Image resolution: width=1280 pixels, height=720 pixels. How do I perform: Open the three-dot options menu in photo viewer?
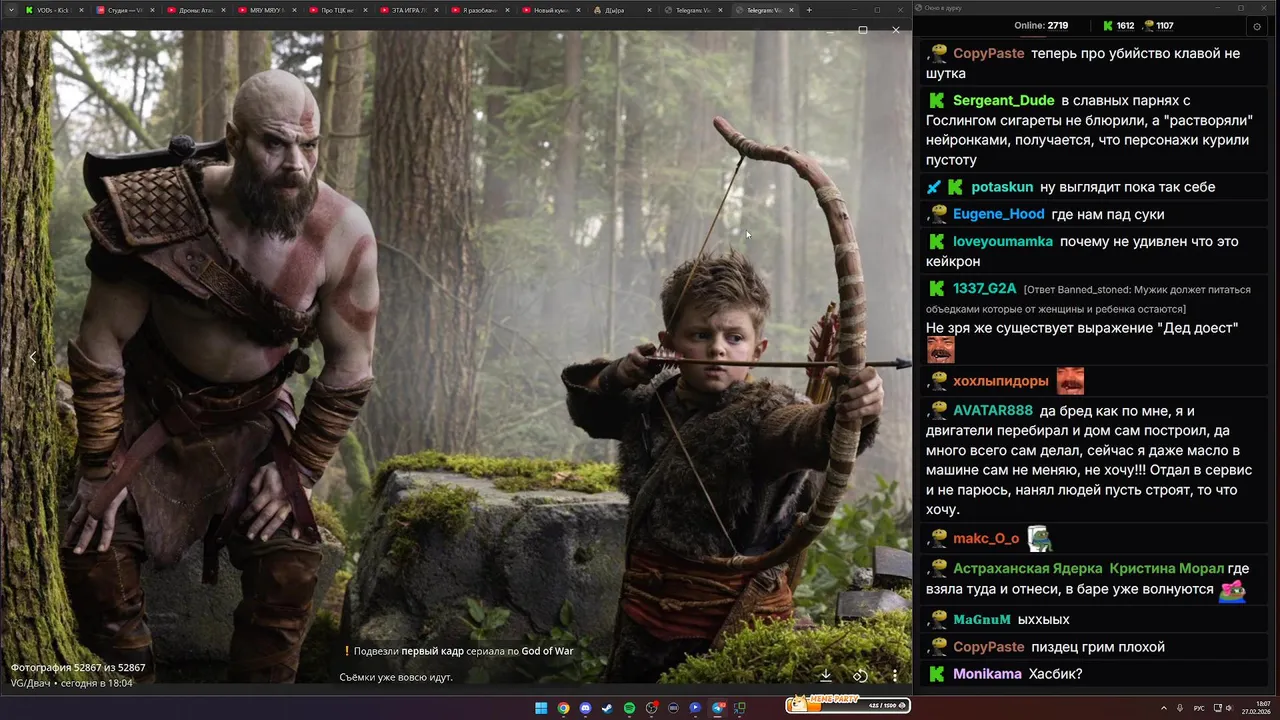point(894,676)
